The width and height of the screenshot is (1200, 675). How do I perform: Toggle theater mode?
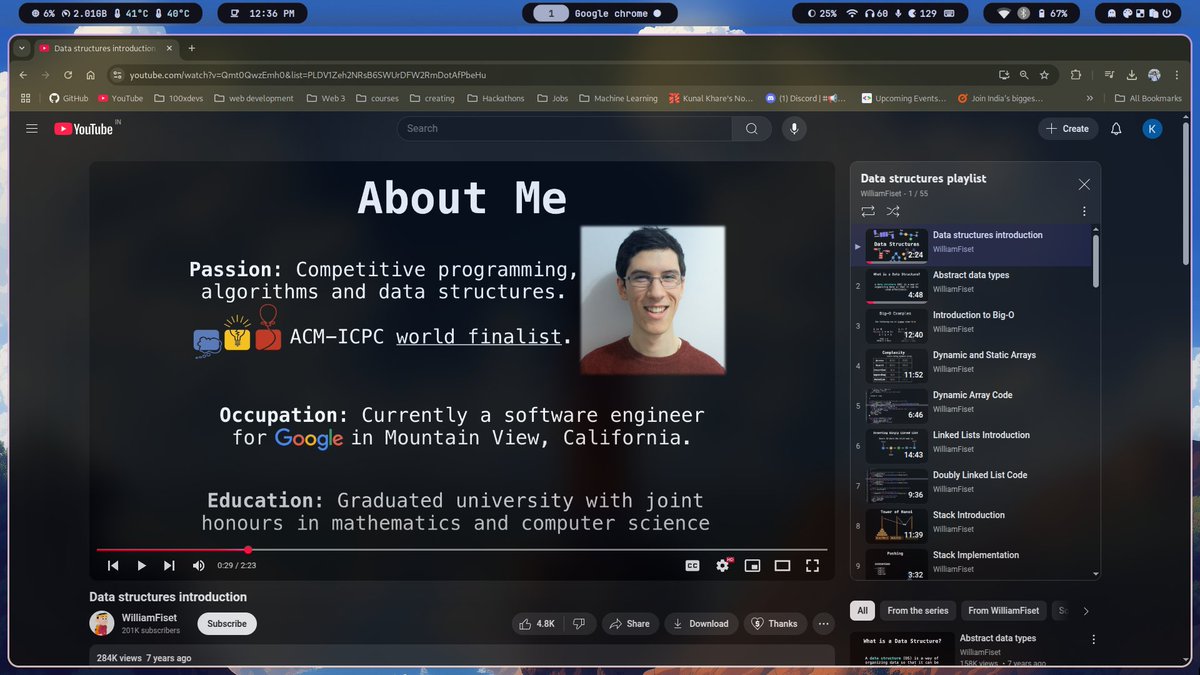[x=783, y=565]
